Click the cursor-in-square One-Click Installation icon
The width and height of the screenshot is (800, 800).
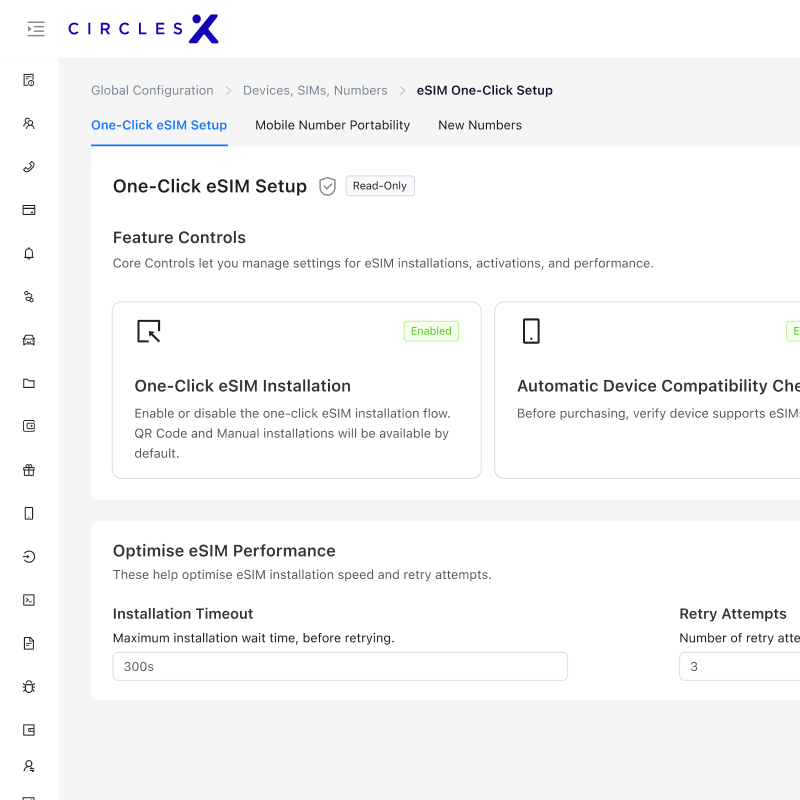149,331
